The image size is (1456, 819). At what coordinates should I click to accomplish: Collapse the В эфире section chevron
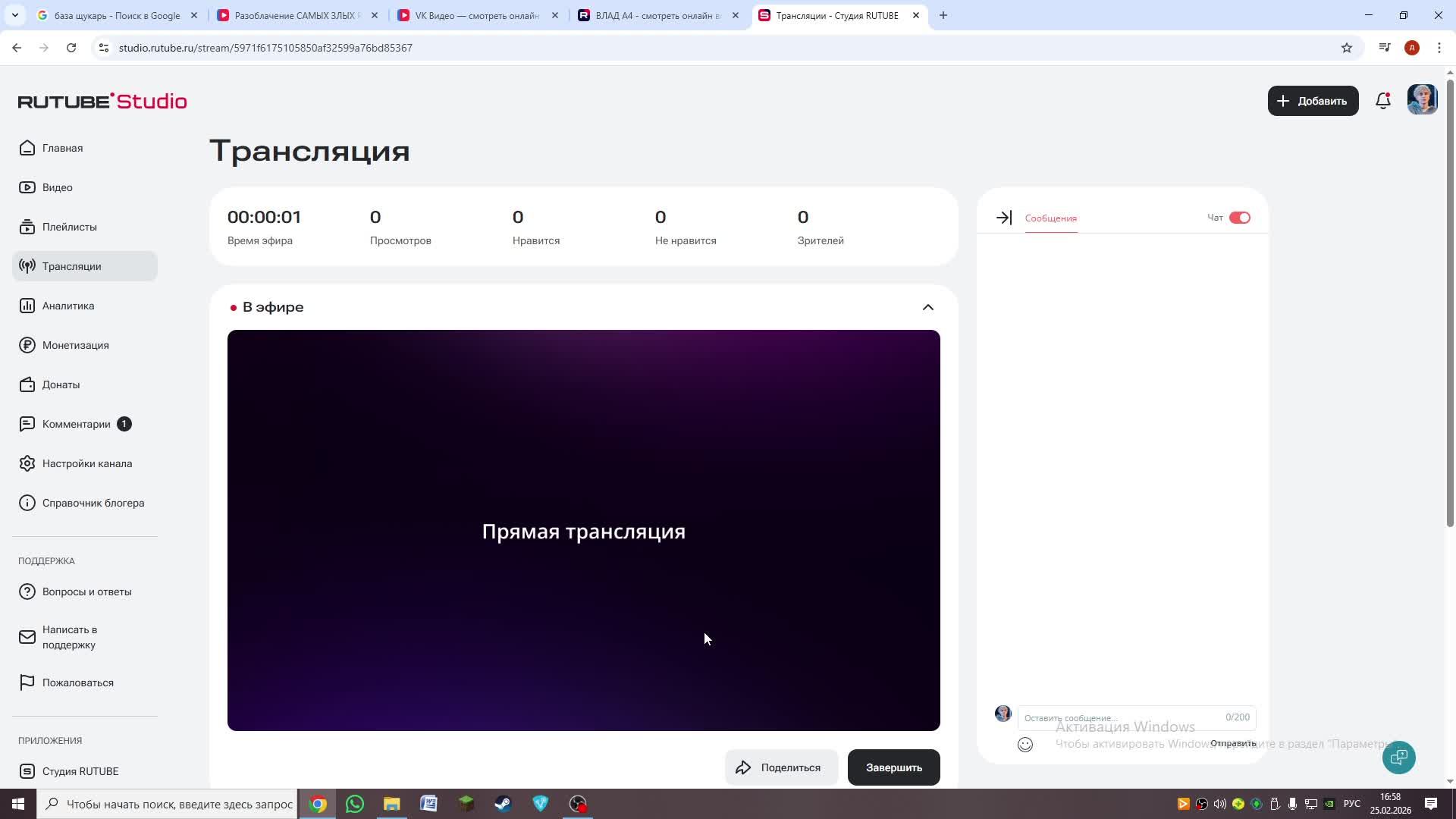pos(927,307)
